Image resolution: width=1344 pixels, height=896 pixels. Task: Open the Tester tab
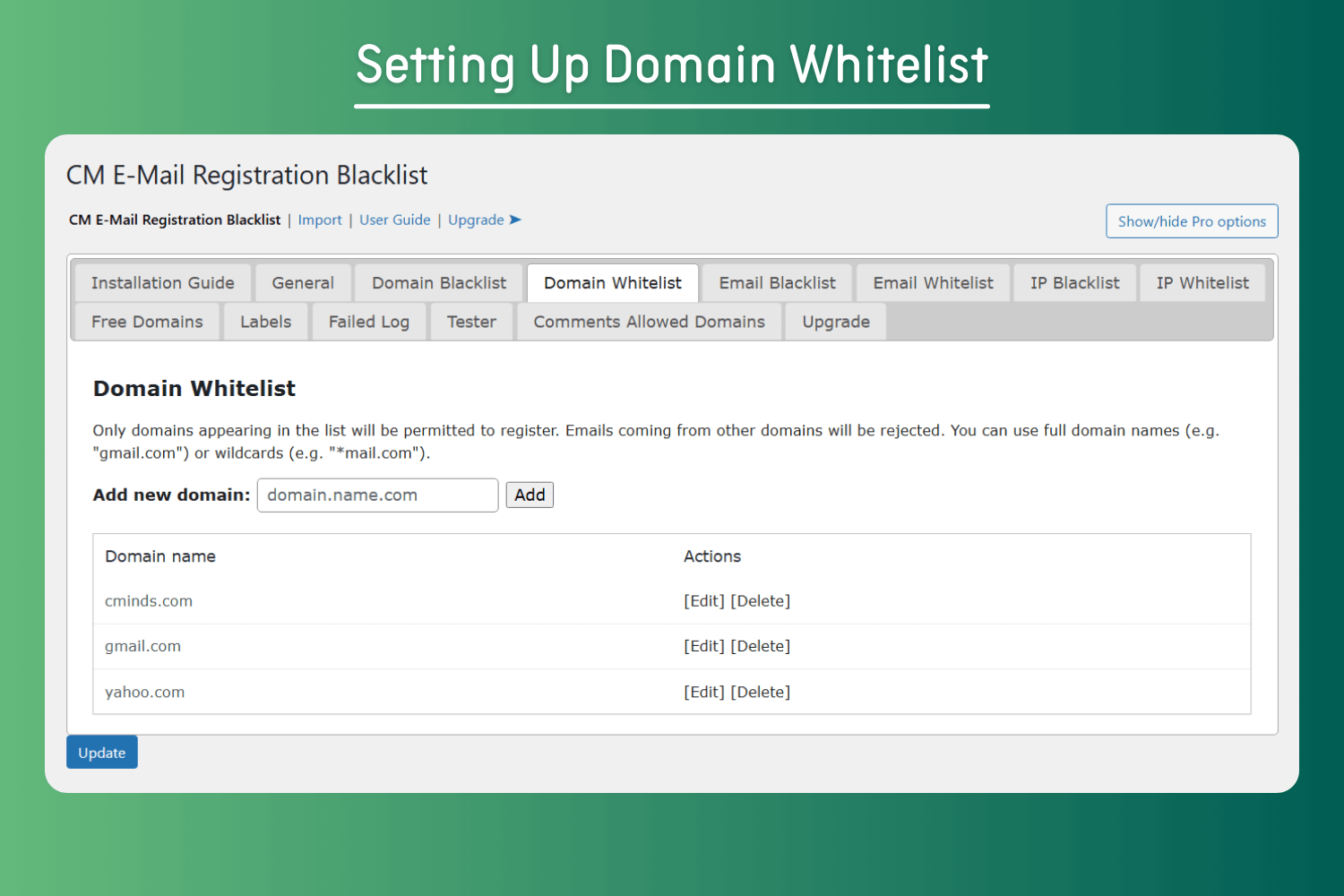point(471,322)
